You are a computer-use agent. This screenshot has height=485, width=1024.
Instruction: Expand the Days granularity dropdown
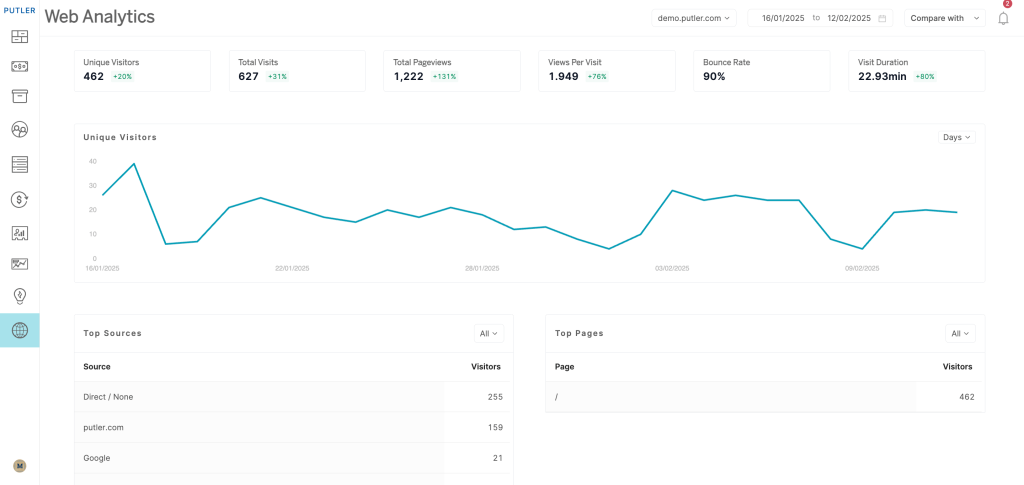click(957, 137)
